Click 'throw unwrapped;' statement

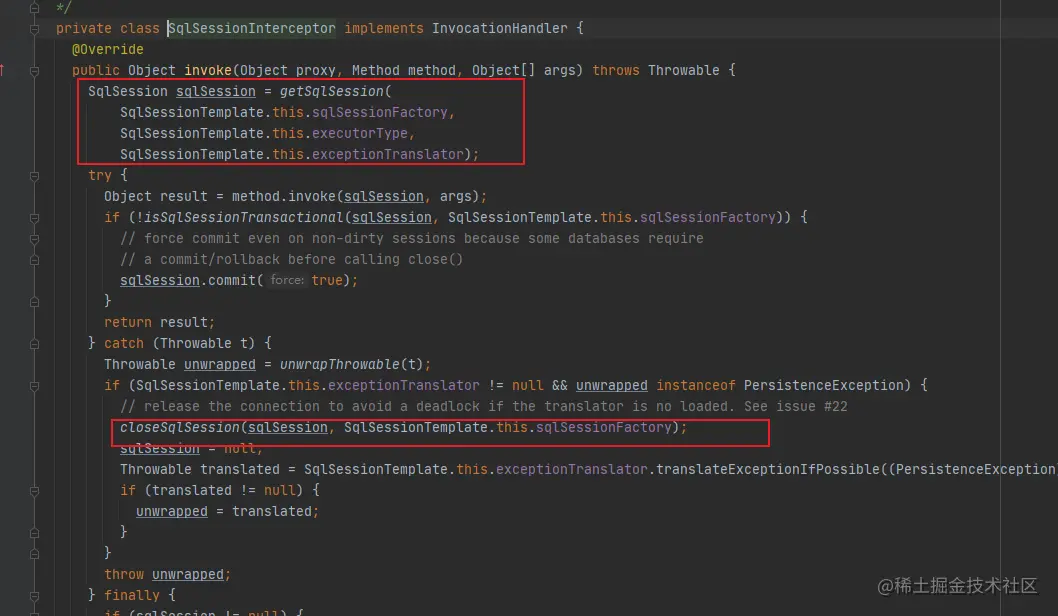coord(167,574)
